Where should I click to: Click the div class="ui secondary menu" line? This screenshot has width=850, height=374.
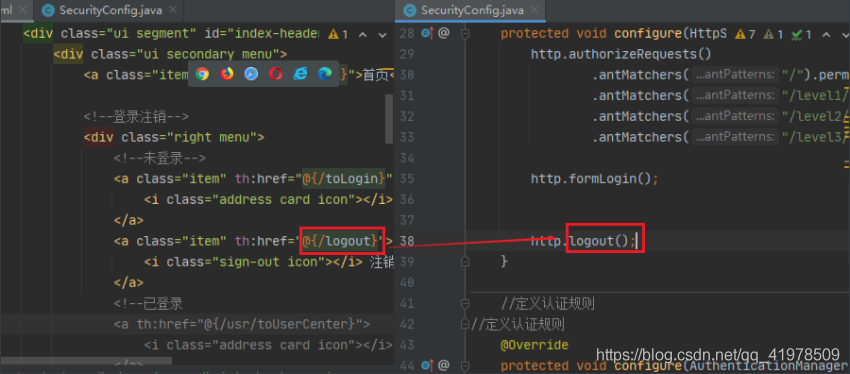(x=170, y=54)
